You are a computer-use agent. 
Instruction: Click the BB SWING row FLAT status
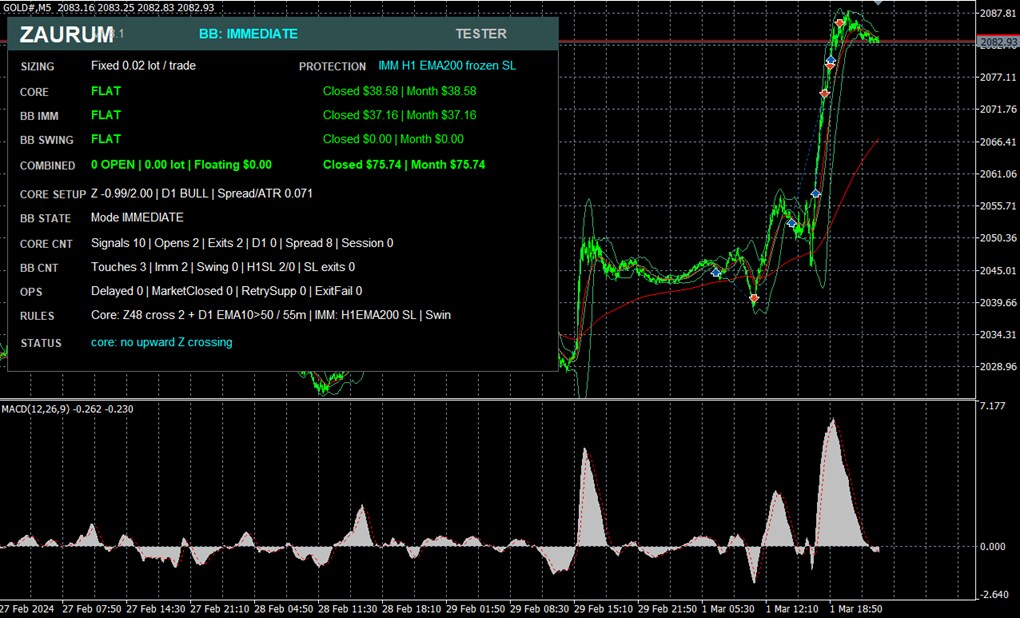(106, 139)
